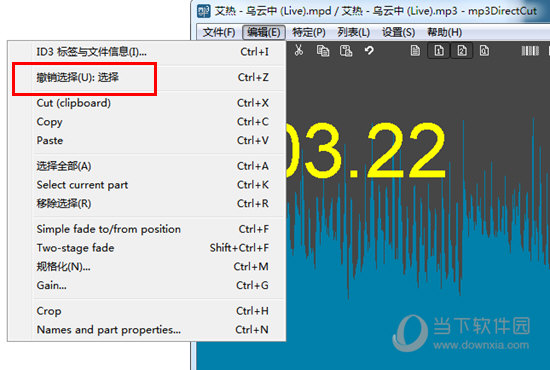Click the Copy icon in the toolbar
Screen dimensions: 550x370
point(323,51)
